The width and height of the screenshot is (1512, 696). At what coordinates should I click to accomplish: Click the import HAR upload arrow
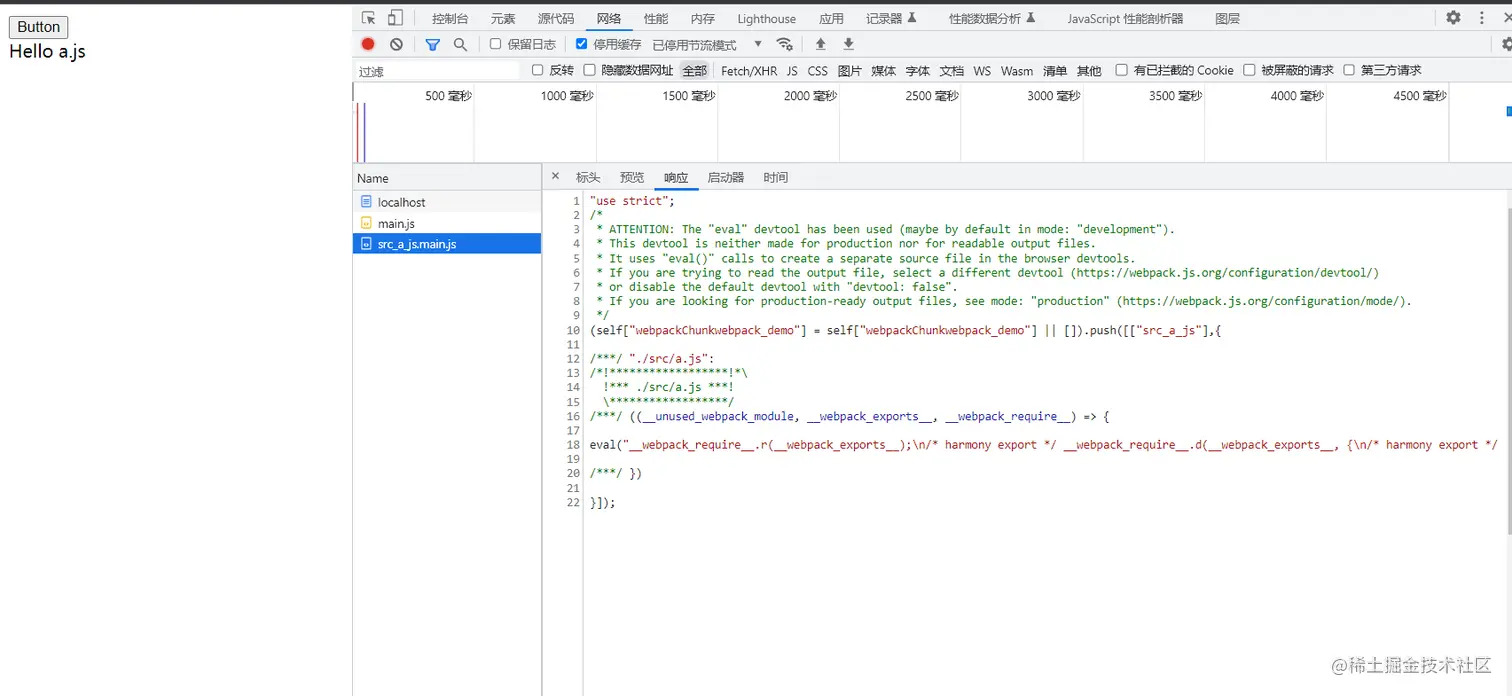point(821,44)
